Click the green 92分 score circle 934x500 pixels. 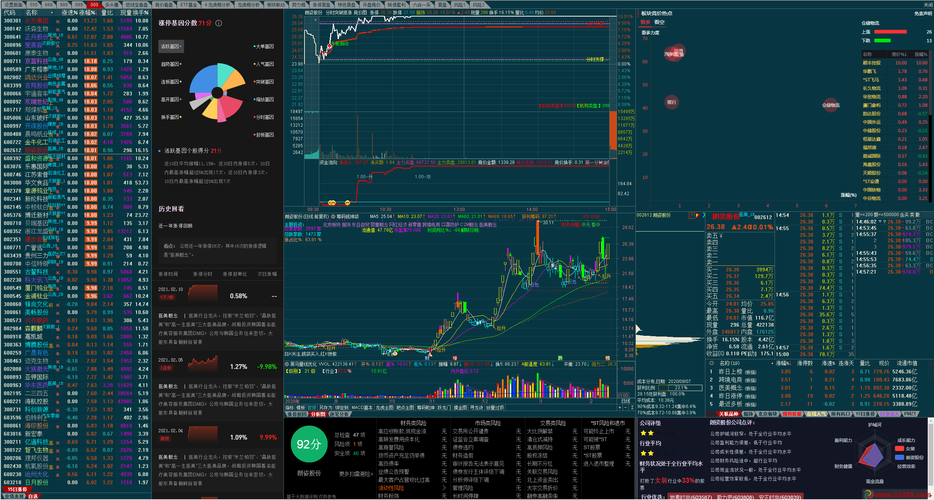coord(308,443)
